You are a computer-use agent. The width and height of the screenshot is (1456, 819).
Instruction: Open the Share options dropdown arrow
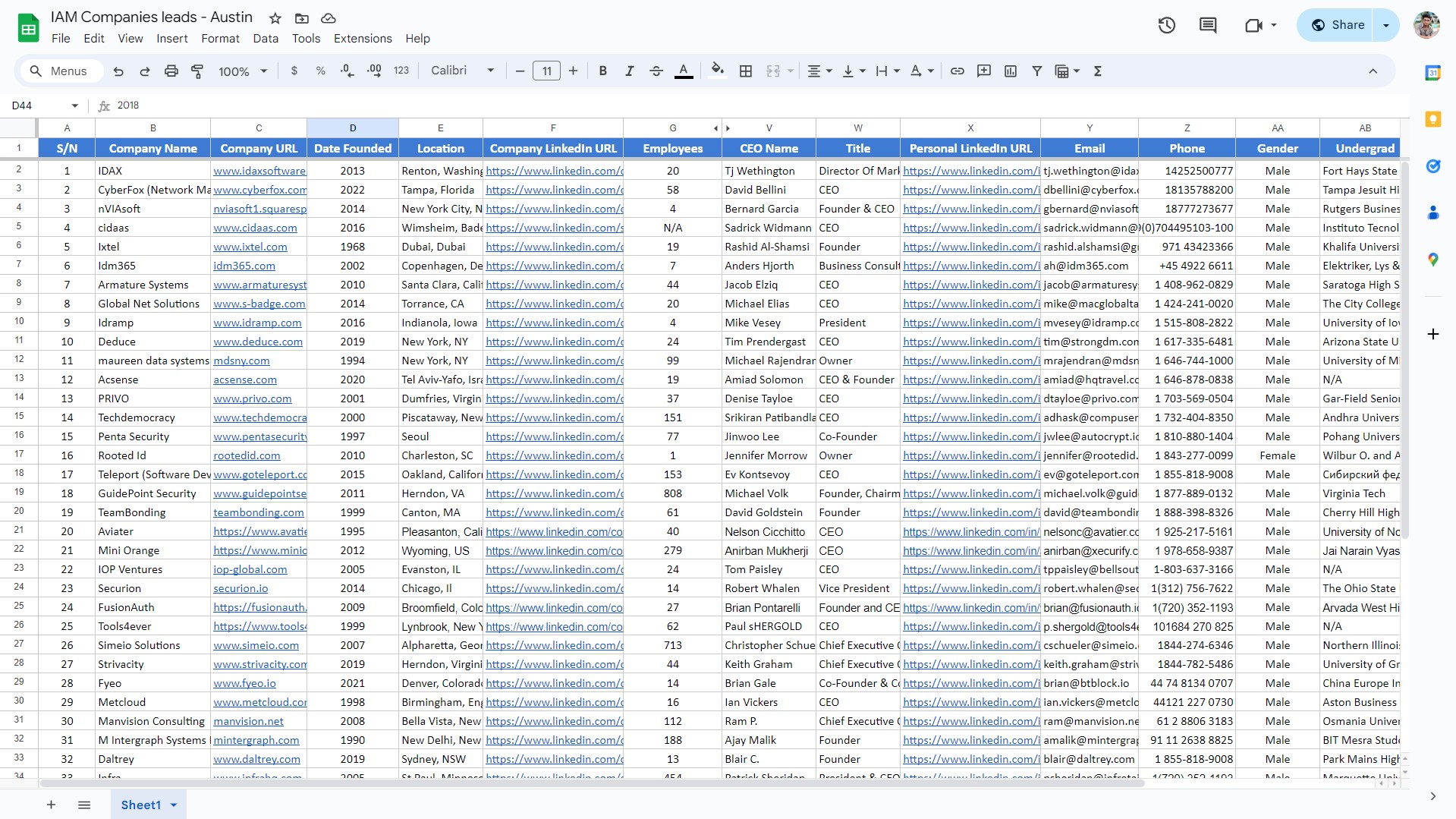[x=1386, y=25]
